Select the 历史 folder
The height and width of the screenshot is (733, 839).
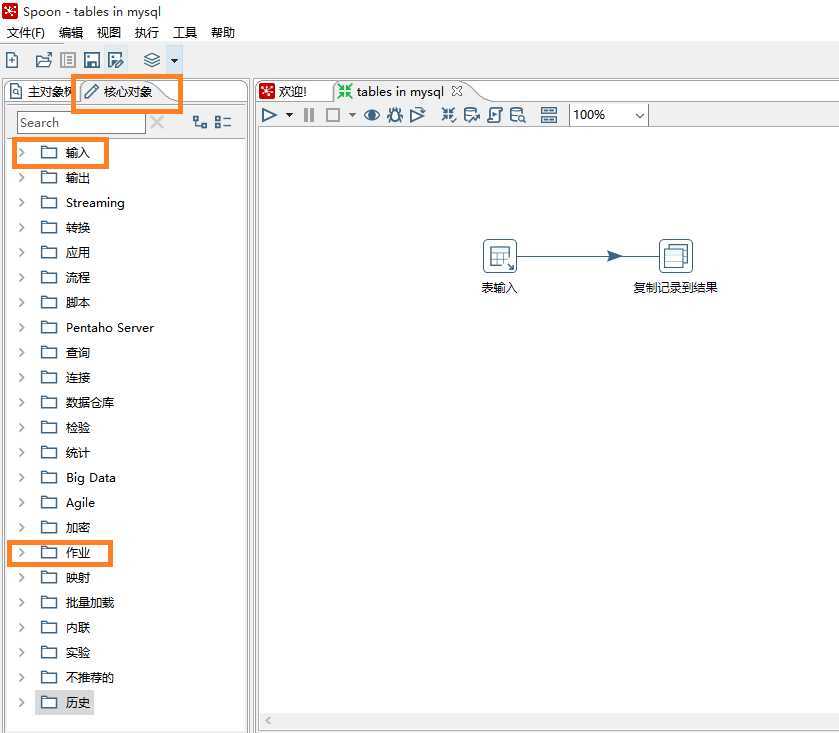[x=65, y=703]
